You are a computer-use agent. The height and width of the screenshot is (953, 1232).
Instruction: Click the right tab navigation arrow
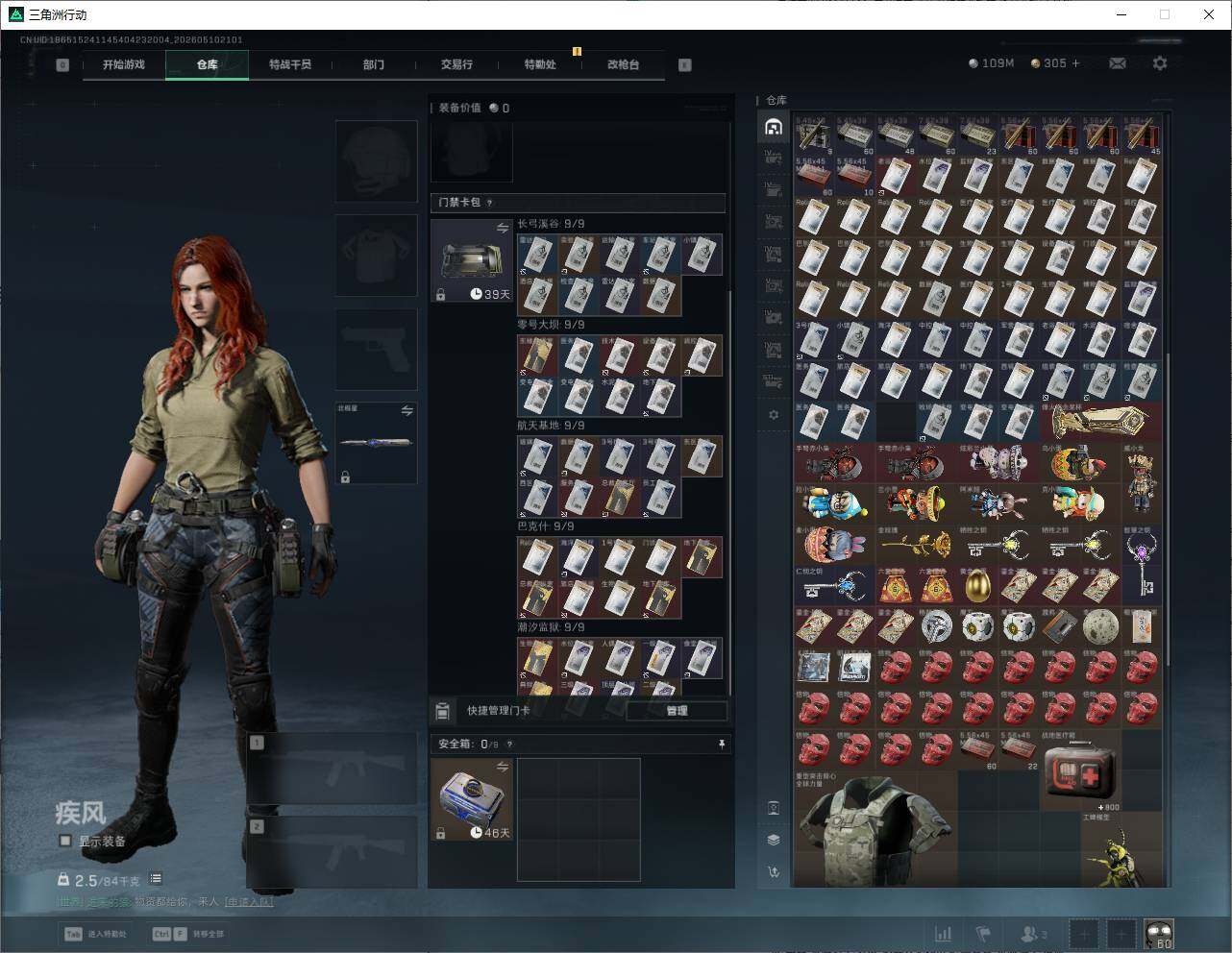685,65
